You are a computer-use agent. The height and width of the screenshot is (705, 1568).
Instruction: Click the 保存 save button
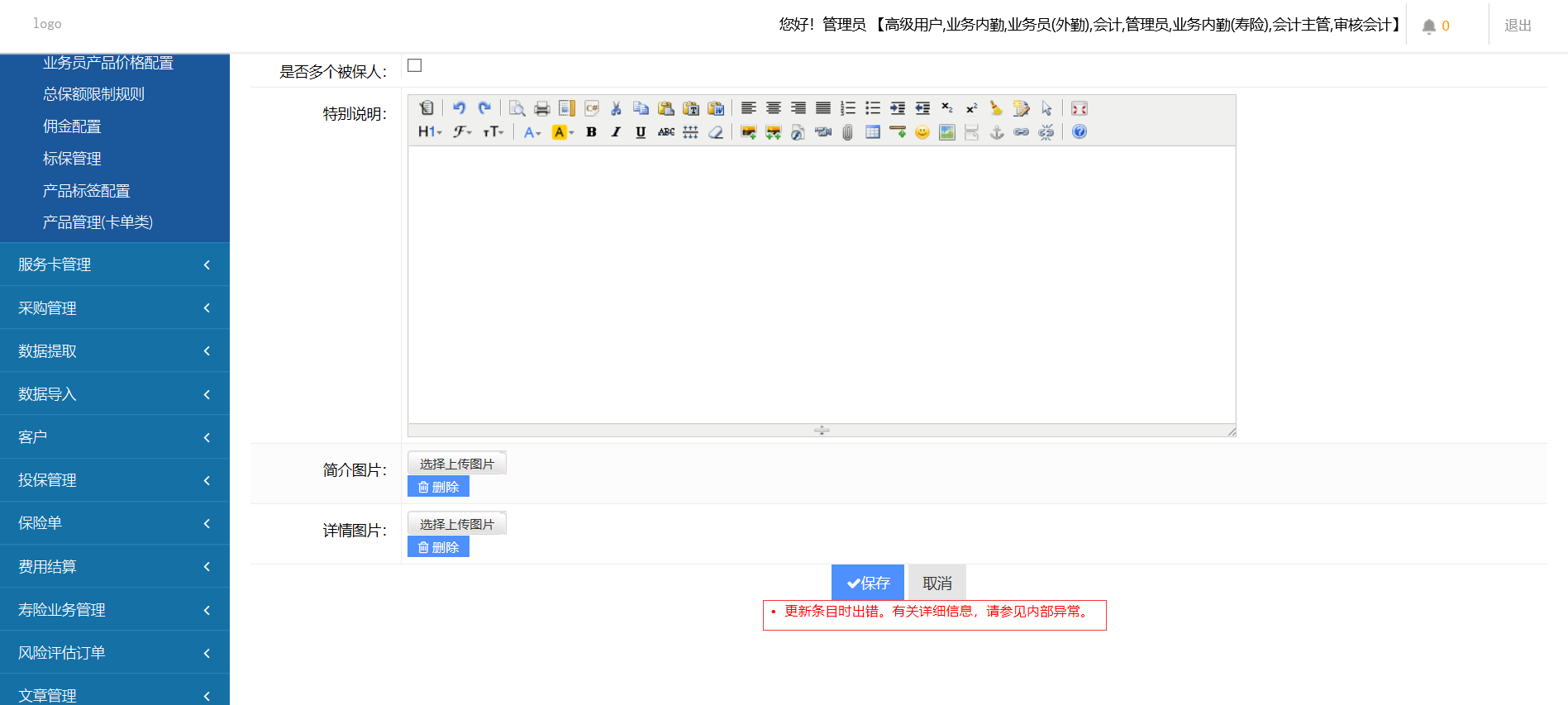tap(868, 583)
